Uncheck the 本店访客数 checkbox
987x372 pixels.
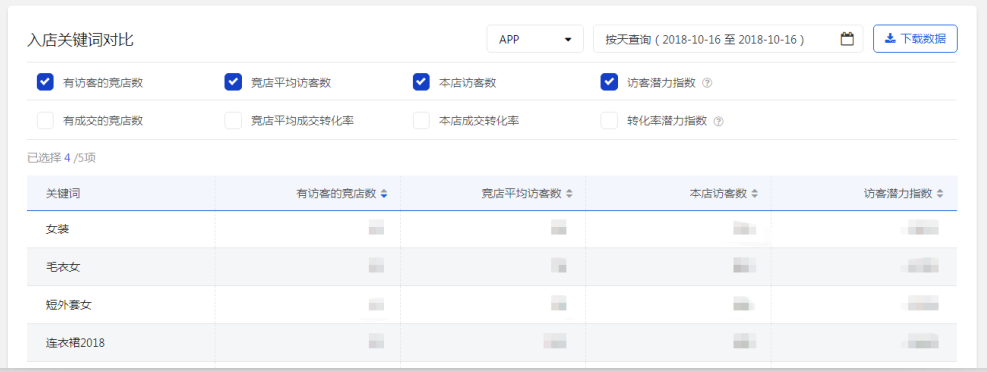coord(421,82)
